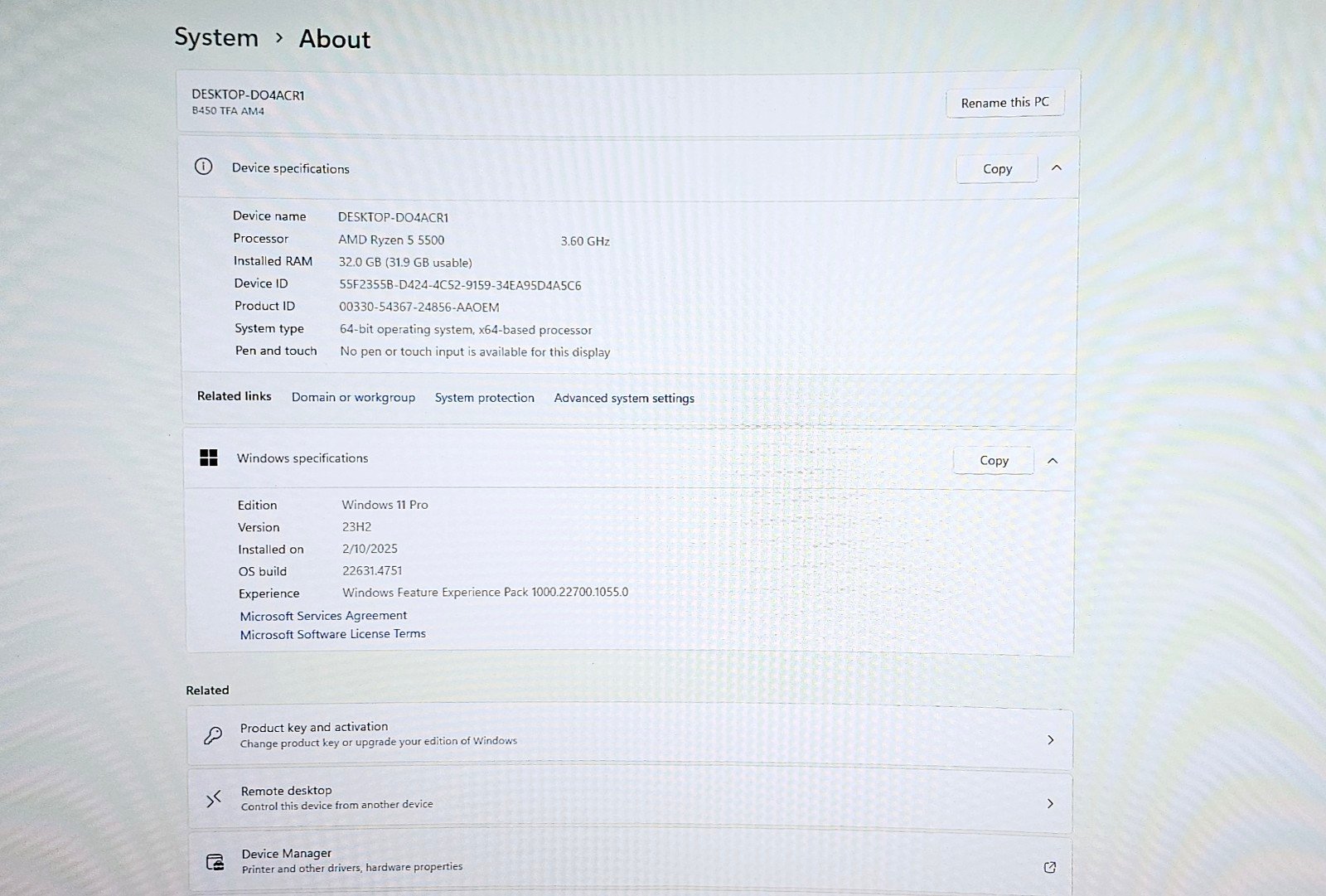Click the OS build value 22631.4751

click(x=372, y=571)
